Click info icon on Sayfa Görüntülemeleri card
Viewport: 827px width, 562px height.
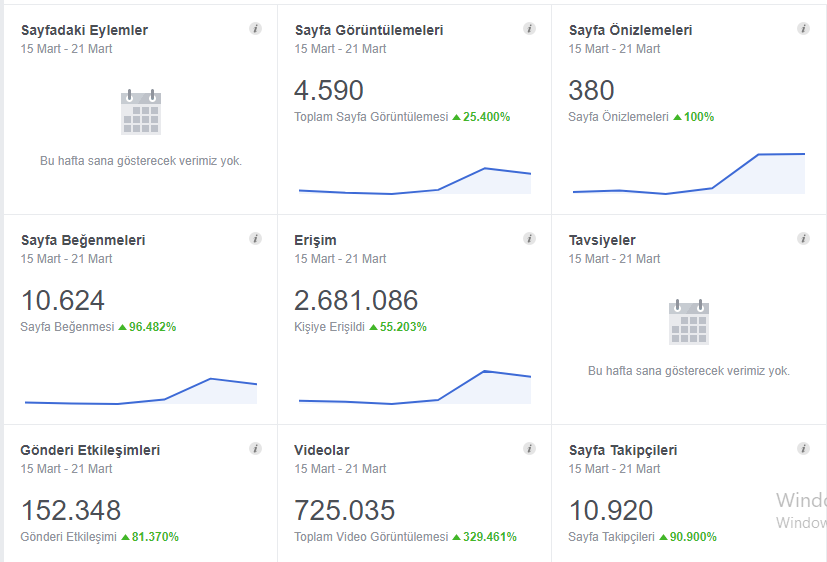pyautogui.click(x=529, y=28)
